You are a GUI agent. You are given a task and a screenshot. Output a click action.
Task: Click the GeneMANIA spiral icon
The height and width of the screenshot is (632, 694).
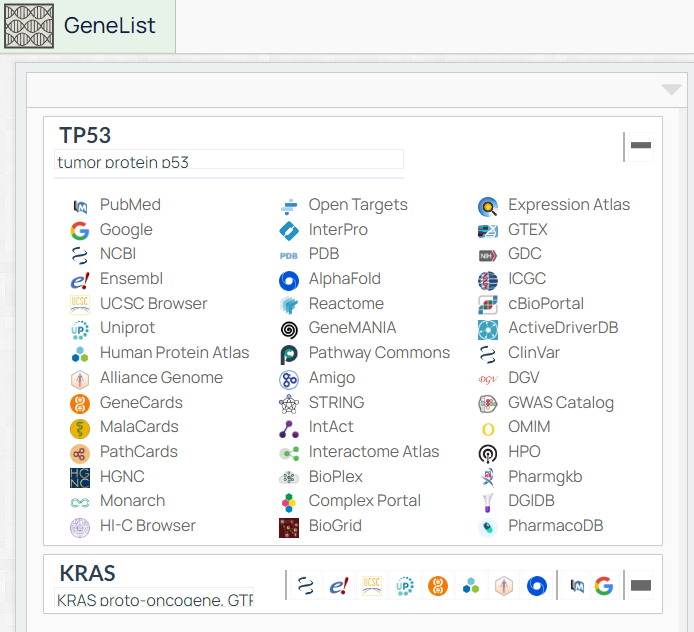[x=289, y=329]
